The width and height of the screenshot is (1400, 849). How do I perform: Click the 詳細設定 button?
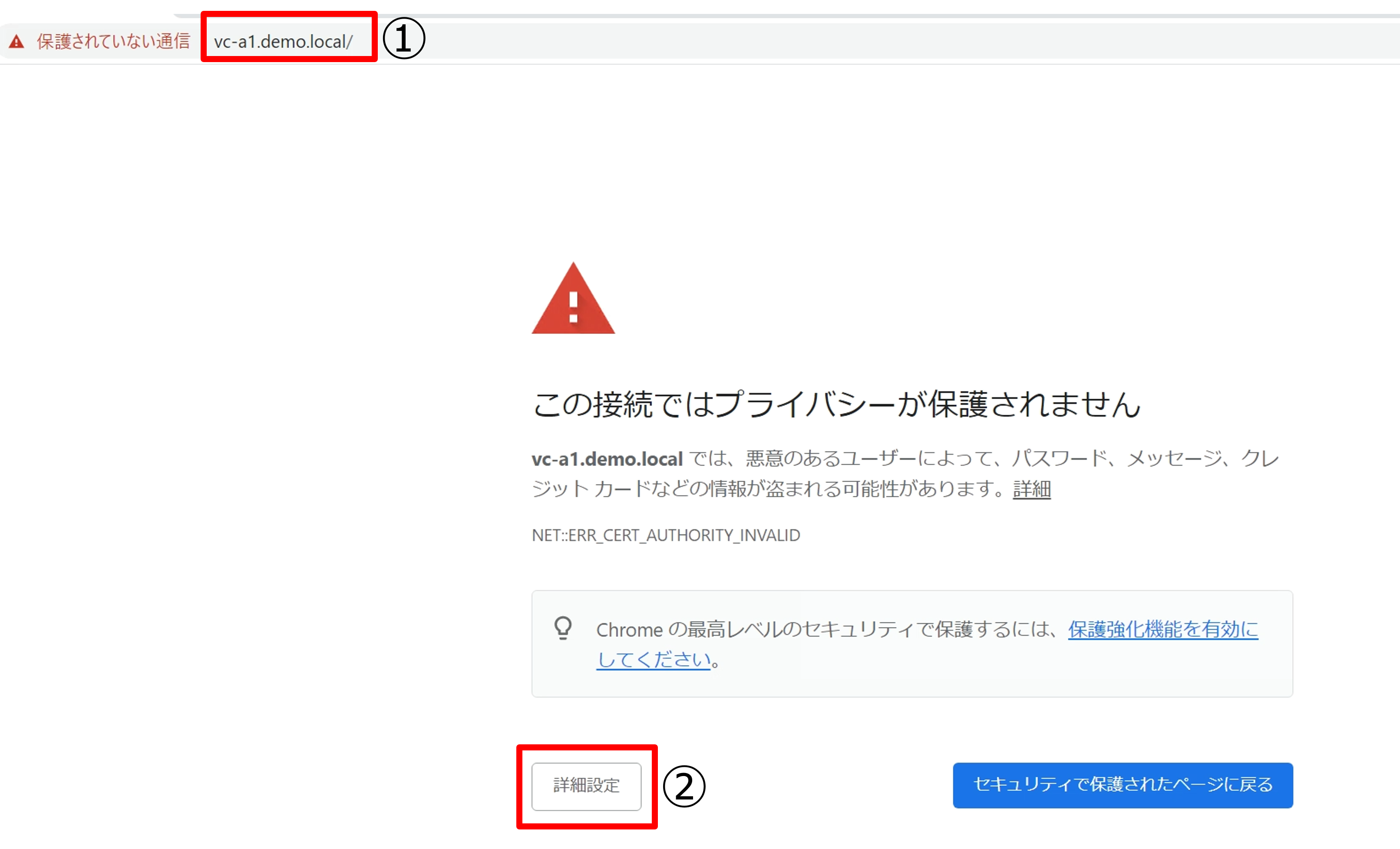pos(586,786)
